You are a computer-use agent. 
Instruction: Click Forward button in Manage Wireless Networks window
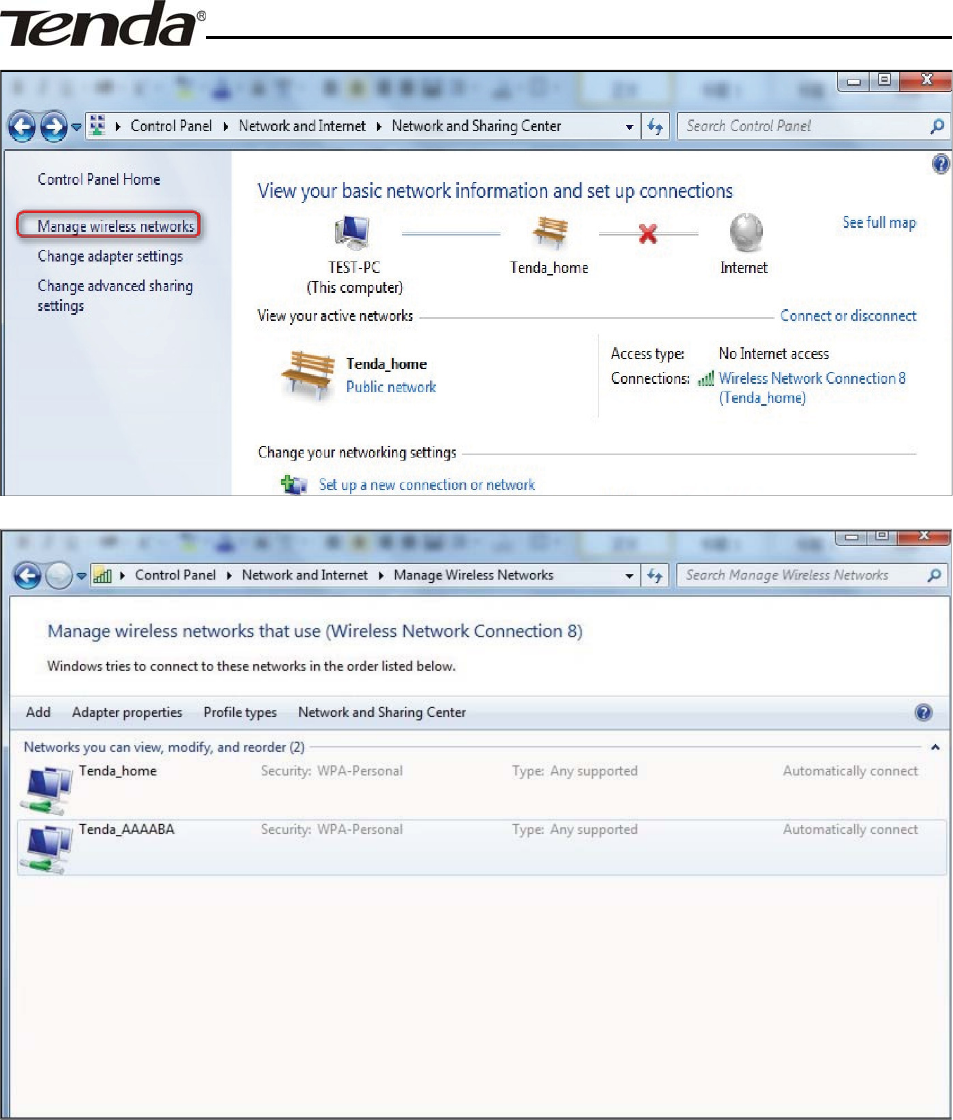tap(59, 576)
